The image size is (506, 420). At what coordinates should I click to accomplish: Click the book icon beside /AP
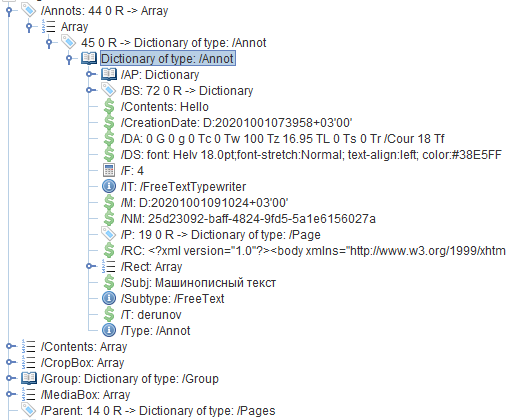coord(109,74)
